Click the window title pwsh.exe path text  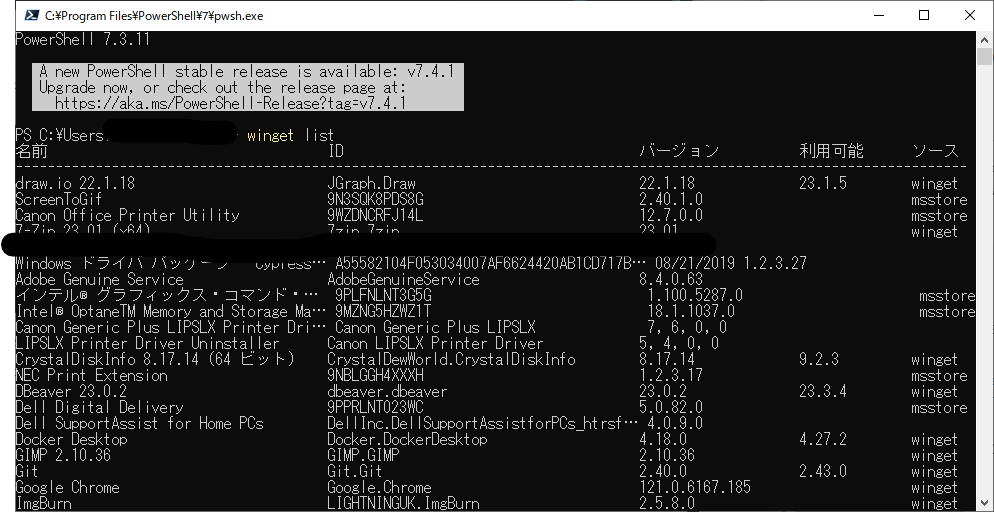coord(154,15)
